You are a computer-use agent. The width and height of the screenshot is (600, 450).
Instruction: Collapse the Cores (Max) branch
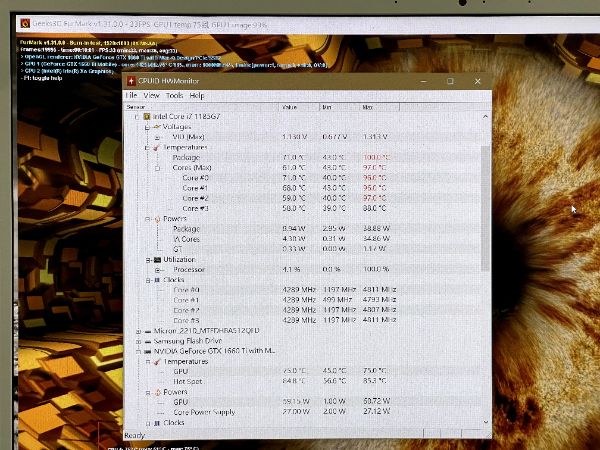click(x=157, y=168)
